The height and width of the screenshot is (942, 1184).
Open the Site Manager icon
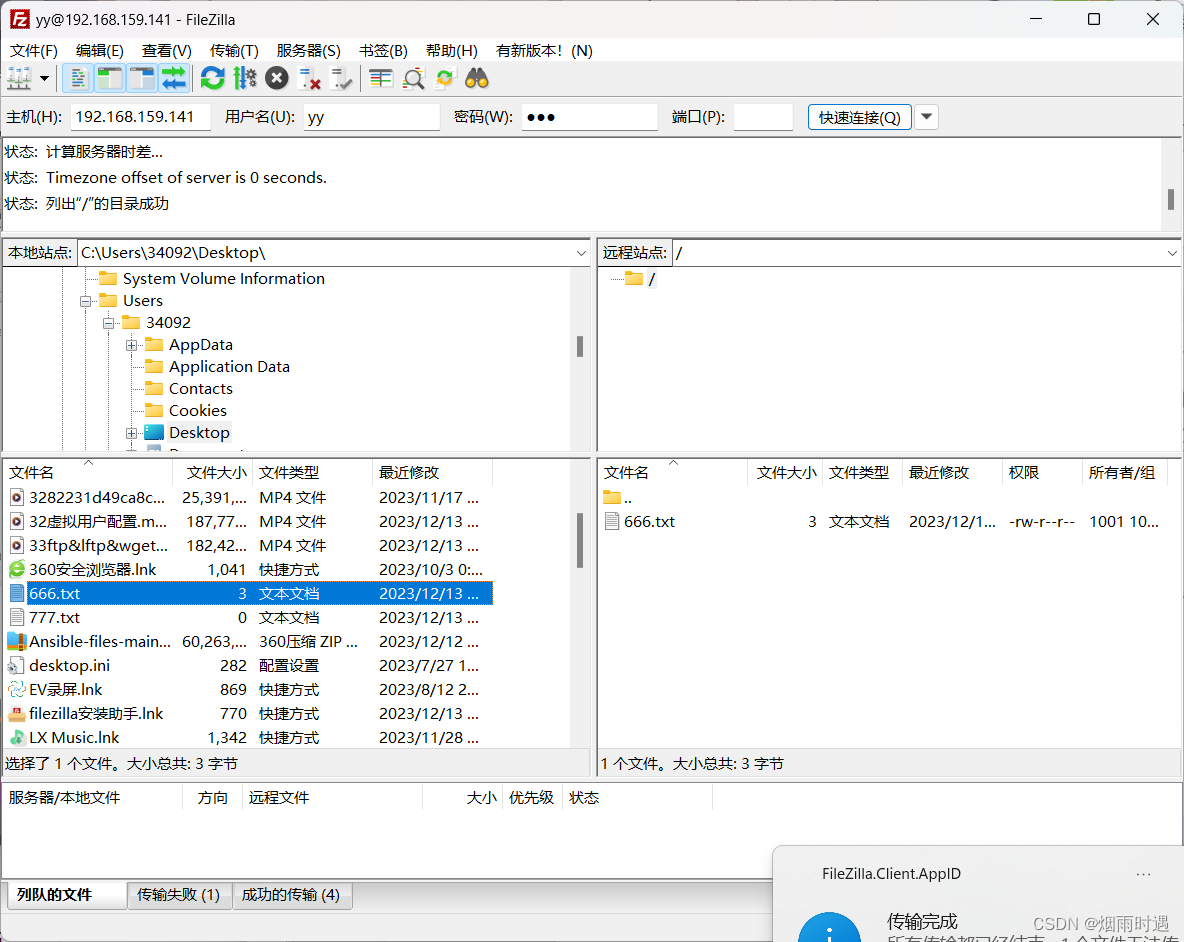[x=19, y=78]
